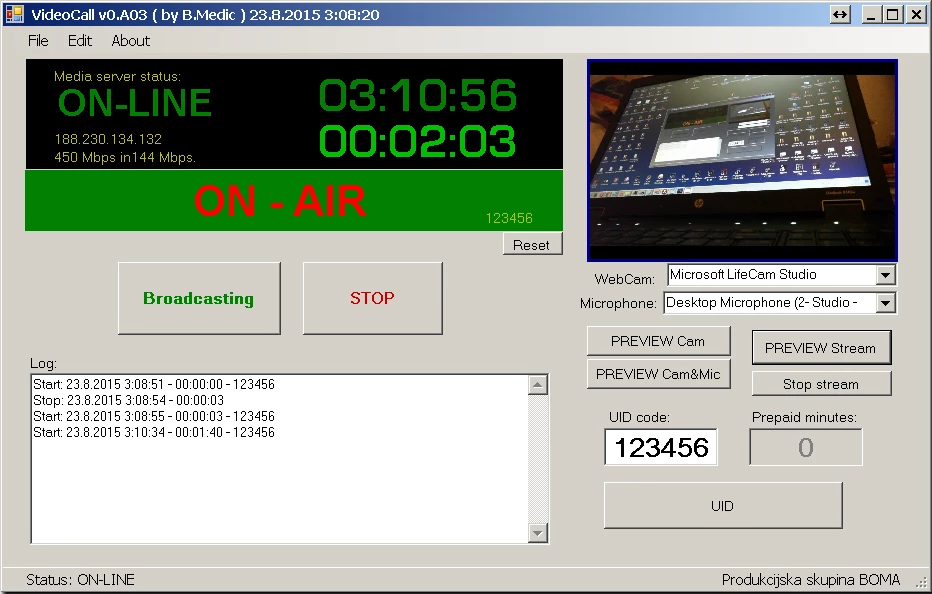
Task: Open the File menu
Action: click(38, 41)
